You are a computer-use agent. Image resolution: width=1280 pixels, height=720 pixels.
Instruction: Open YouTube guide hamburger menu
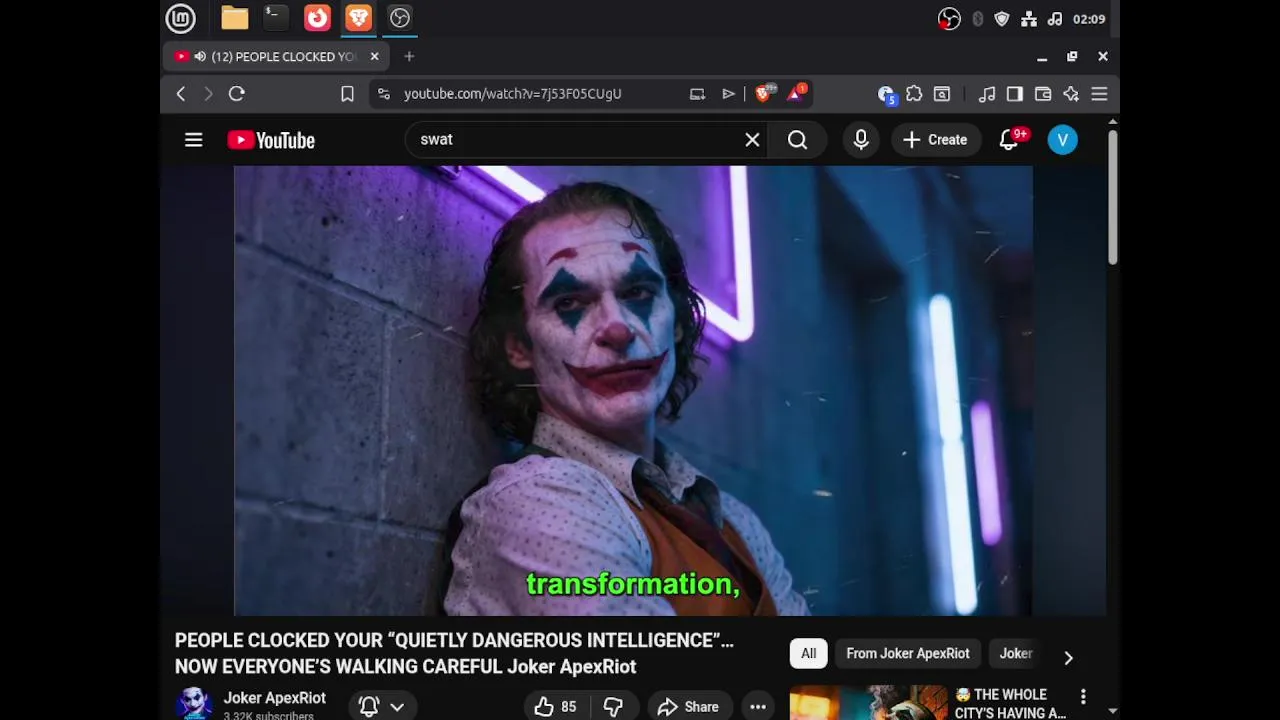click(194, 140)
